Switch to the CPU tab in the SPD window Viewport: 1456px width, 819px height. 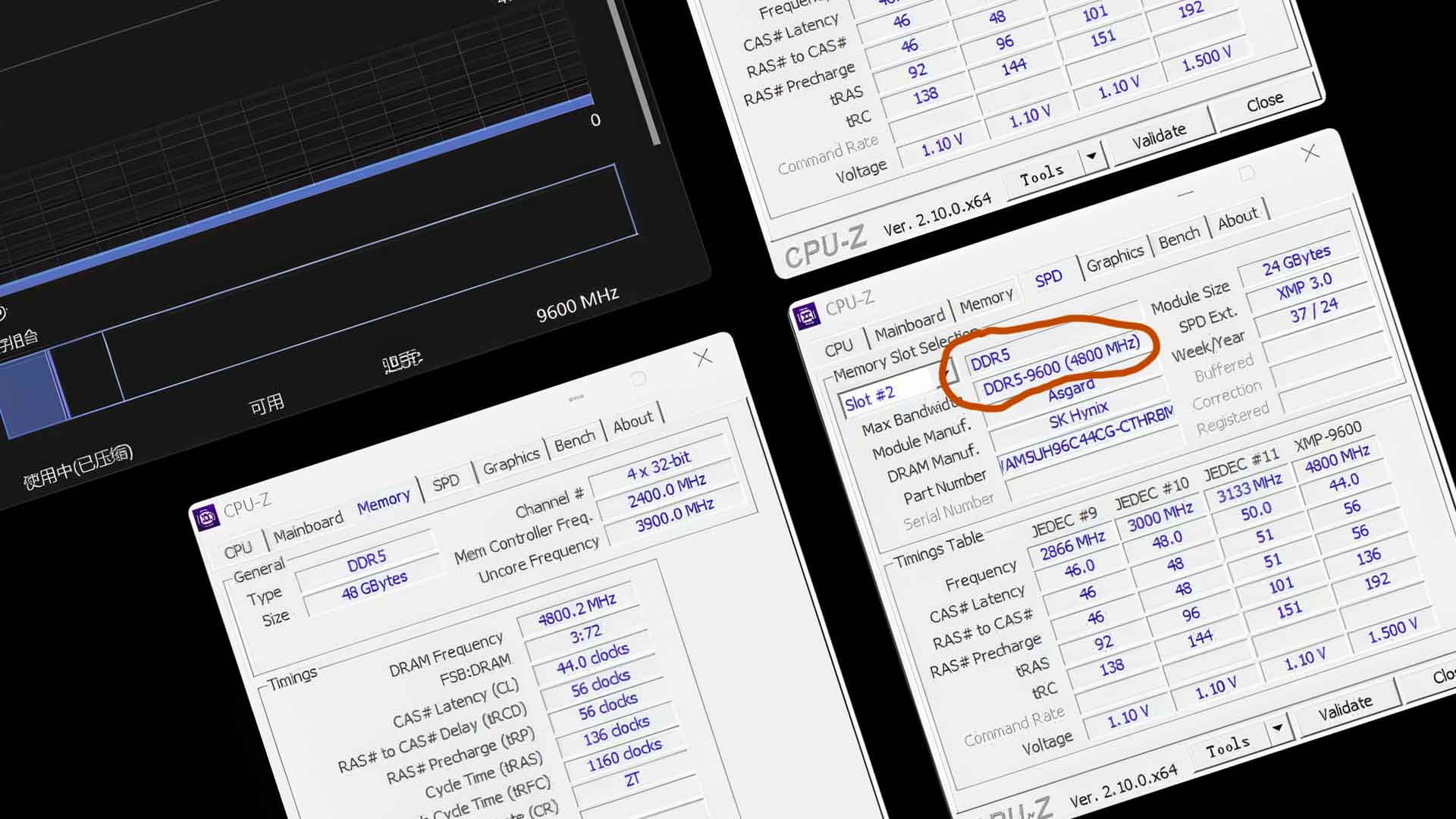click(x=839, y=347)
